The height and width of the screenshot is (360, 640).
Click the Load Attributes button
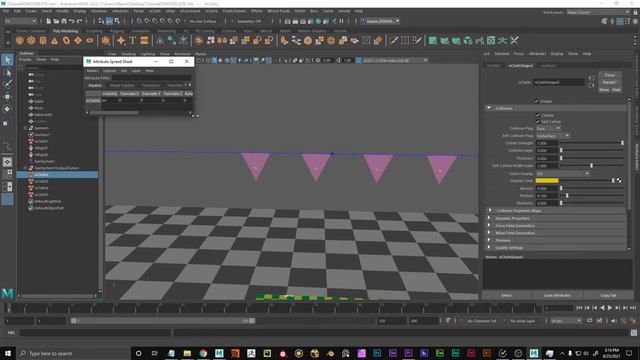(x=557, y=295)
